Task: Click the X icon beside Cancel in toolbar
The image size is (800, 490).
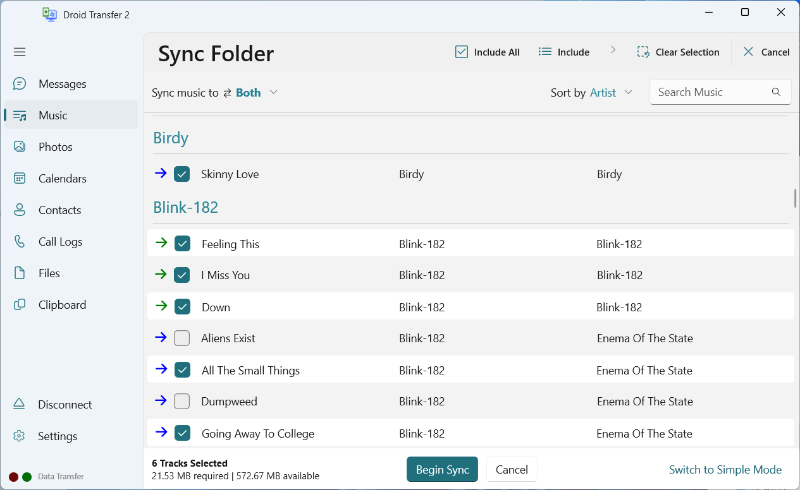Action: tap(748, 52)
